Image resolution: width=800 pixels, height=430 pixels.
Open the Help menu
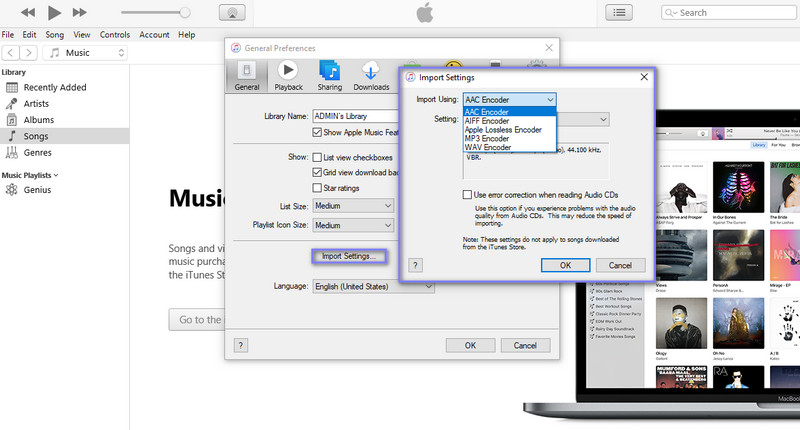(x=187, y=35)
